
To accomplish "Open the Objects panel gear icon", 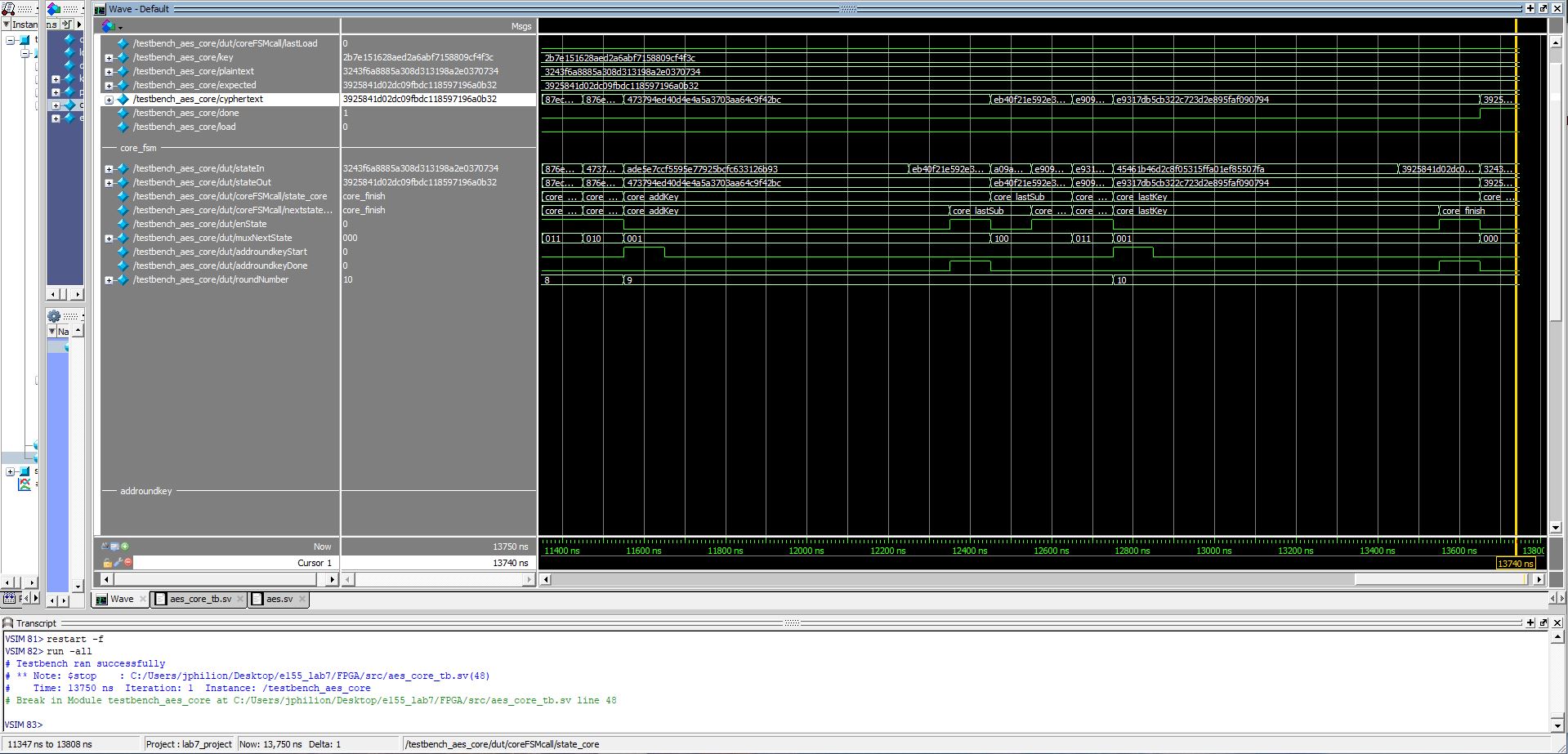I will coord(55,316).
